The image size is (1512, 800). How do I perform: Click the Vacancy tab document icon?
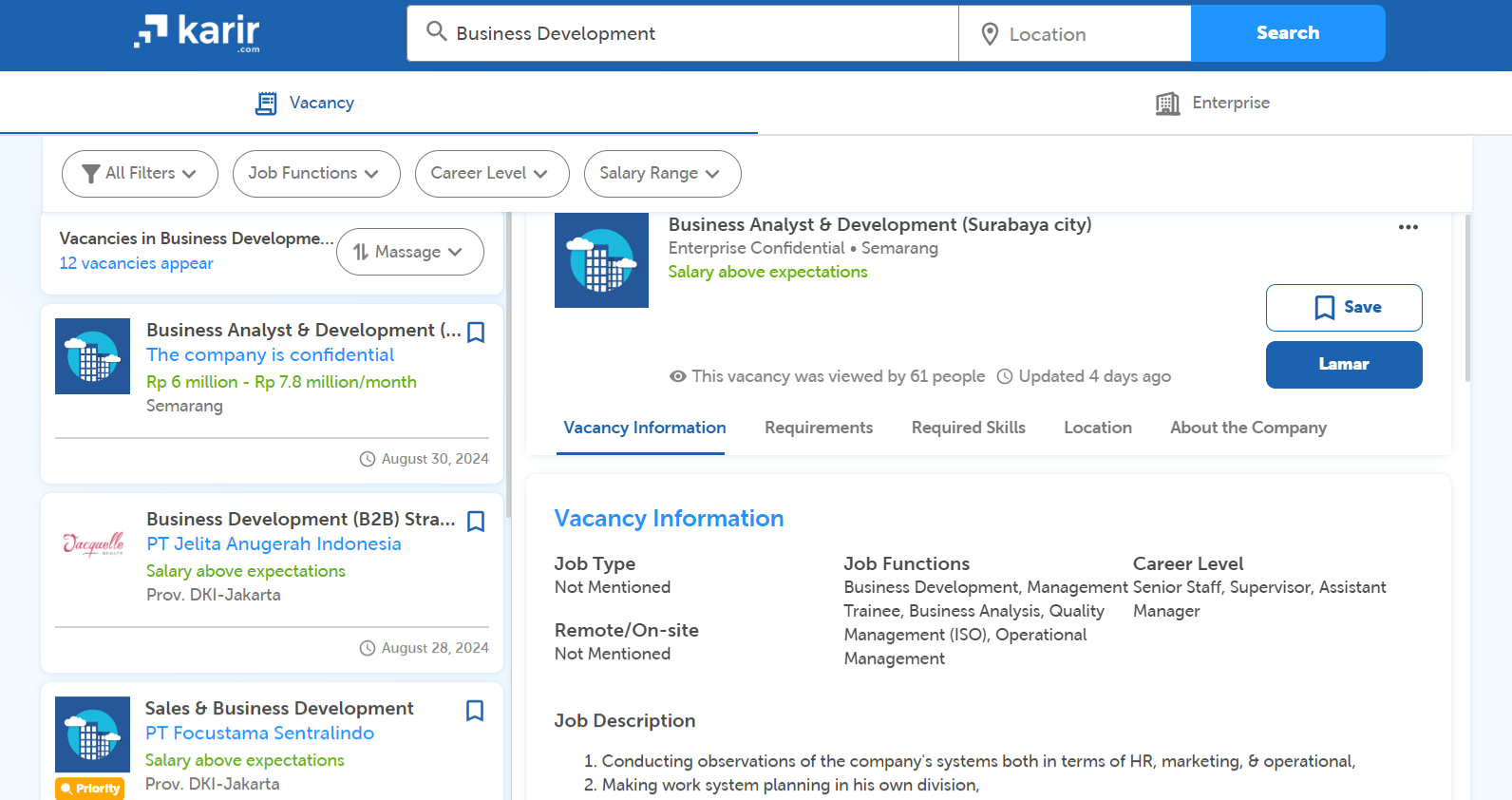pyautogui.click(x=267, y=104)
